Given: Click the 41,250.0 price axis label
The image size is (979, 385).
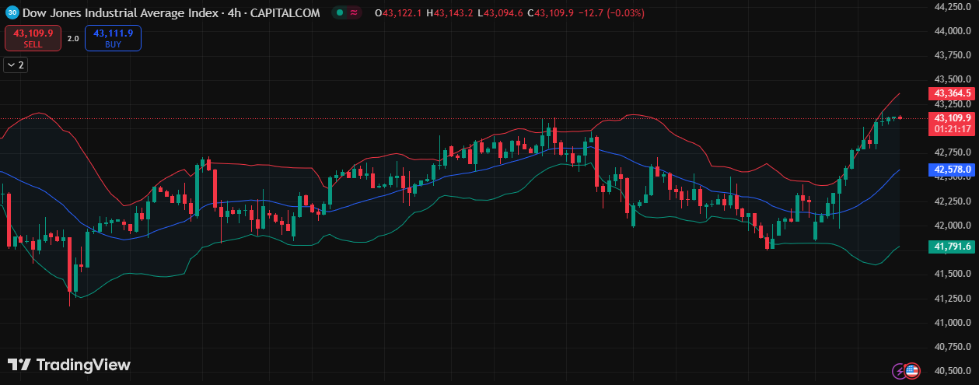Looking at the screenshot, I should pos(953,298).
